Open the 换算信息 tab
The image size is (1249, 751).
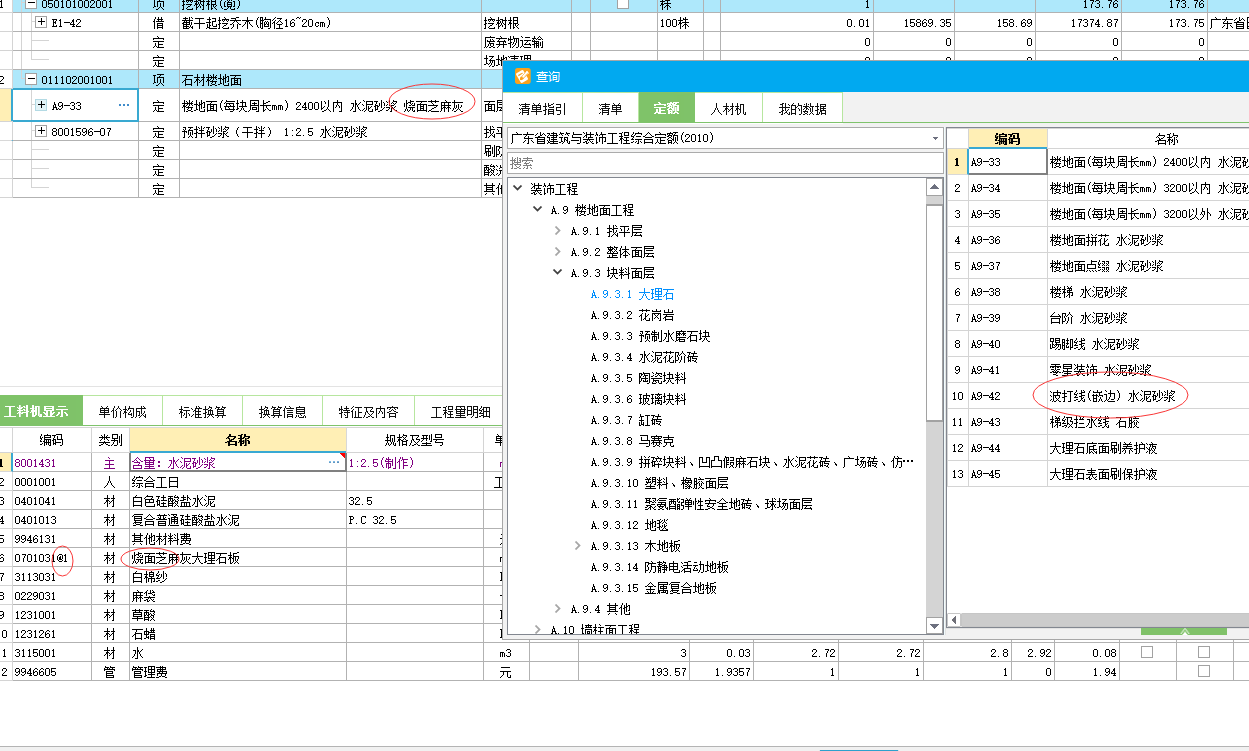(x=283, y=411)
